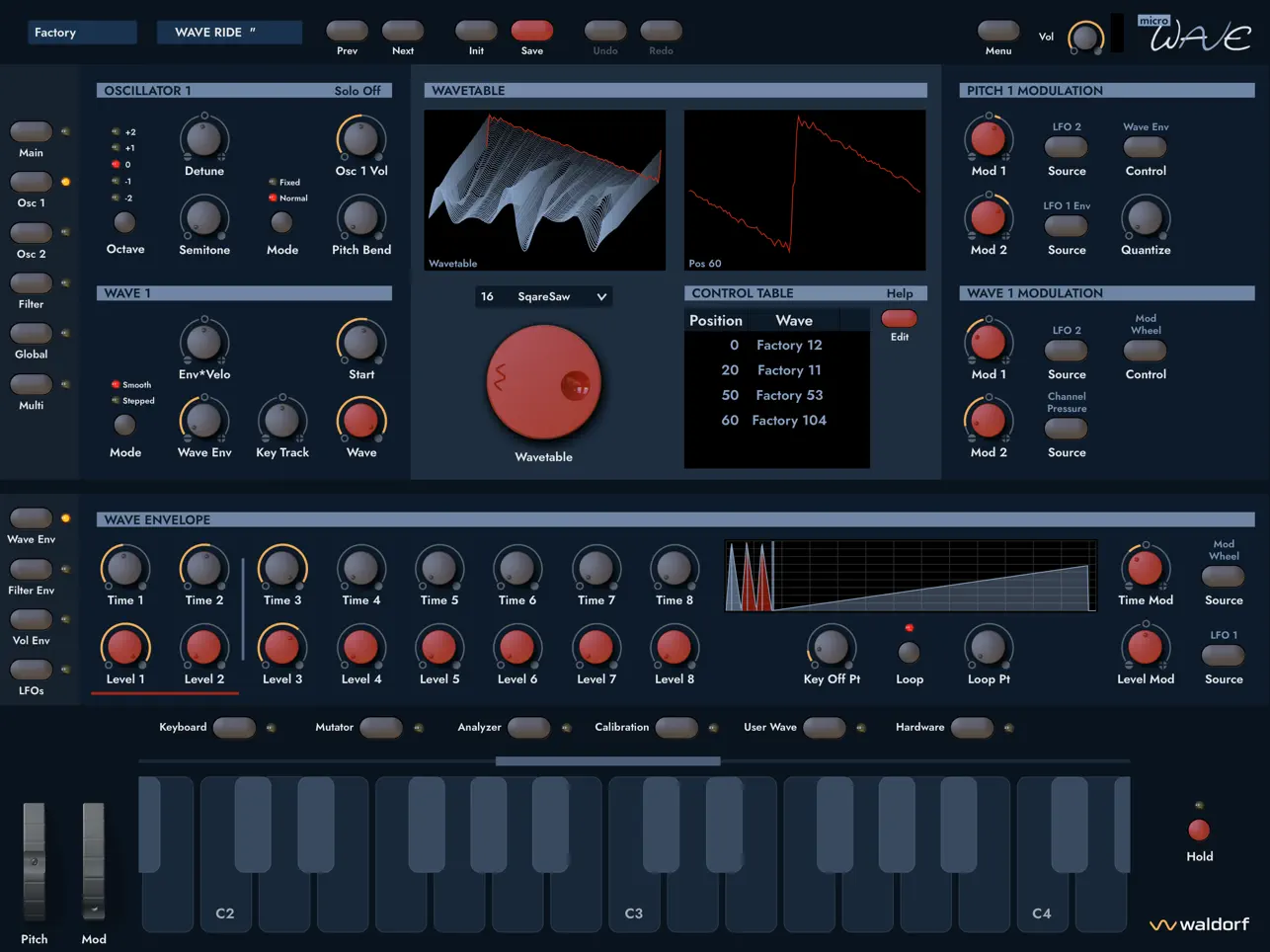This screenshot has height=952, width=1270.
Task: Click the keyboard range scrollbar
Action: (x=607, y=761)
